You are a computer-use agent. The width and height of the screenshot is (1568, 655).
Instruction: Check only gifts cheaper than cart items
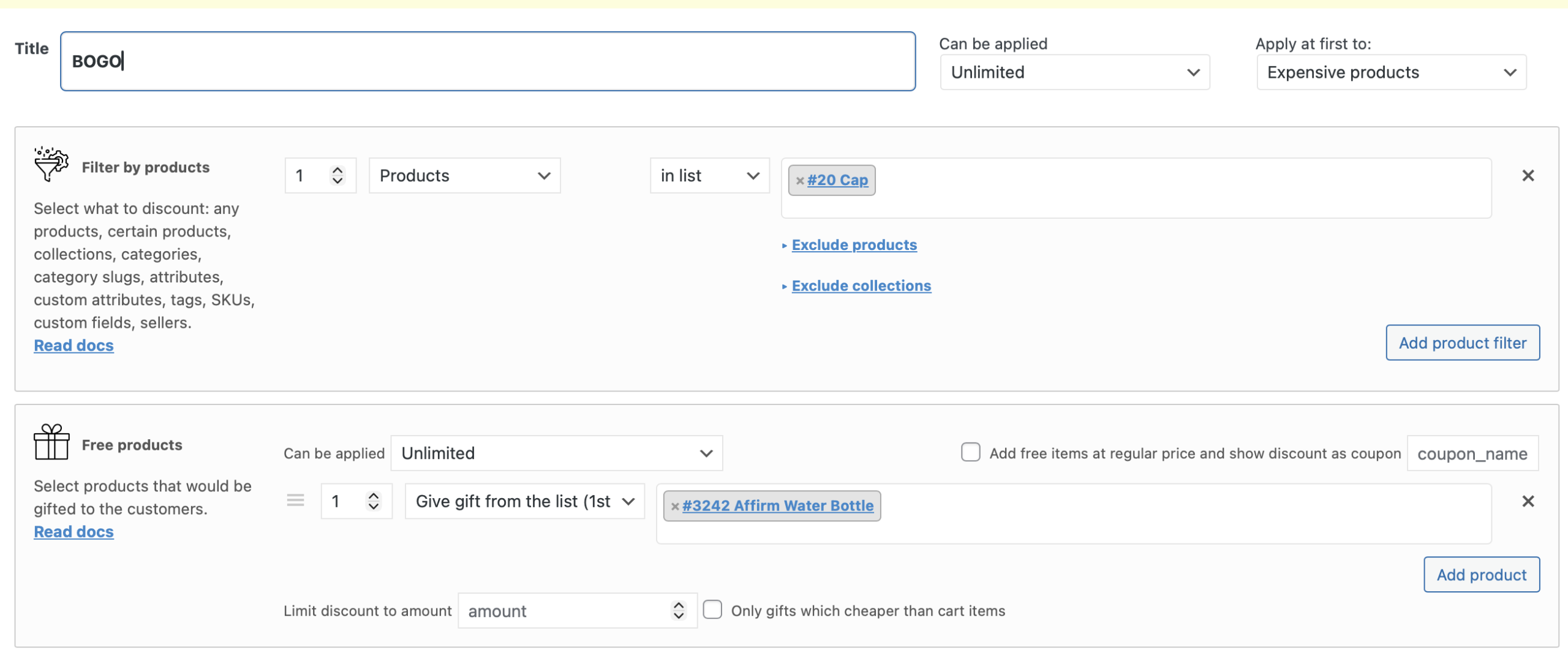click(x=712, y=610)
